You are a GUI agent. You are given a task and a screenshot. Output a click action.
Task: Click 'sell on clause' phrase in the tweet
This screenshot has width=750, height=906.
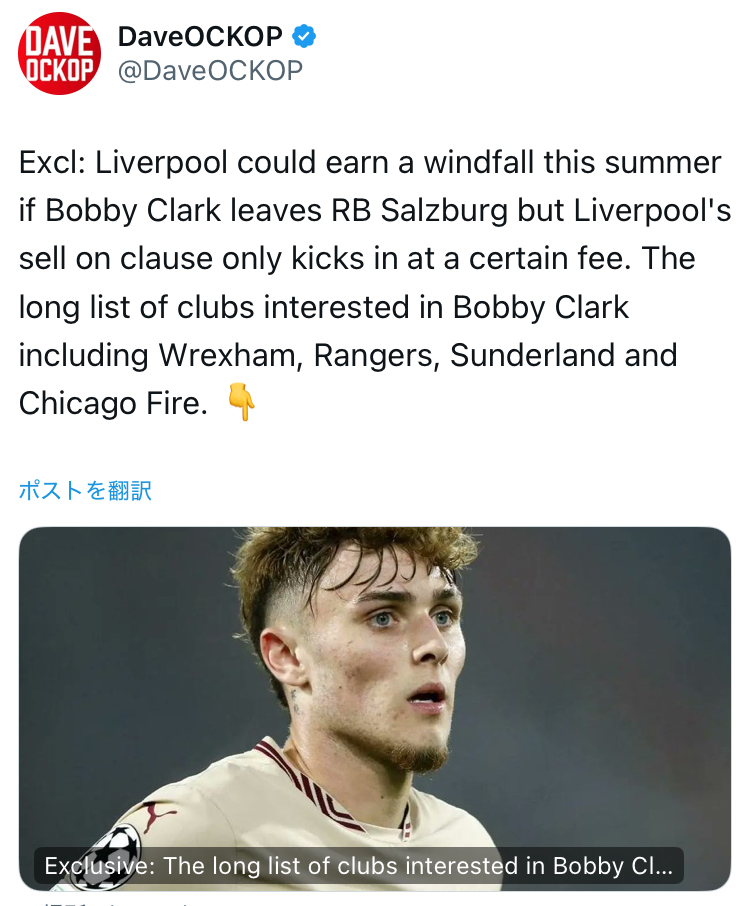click(116, 258)
